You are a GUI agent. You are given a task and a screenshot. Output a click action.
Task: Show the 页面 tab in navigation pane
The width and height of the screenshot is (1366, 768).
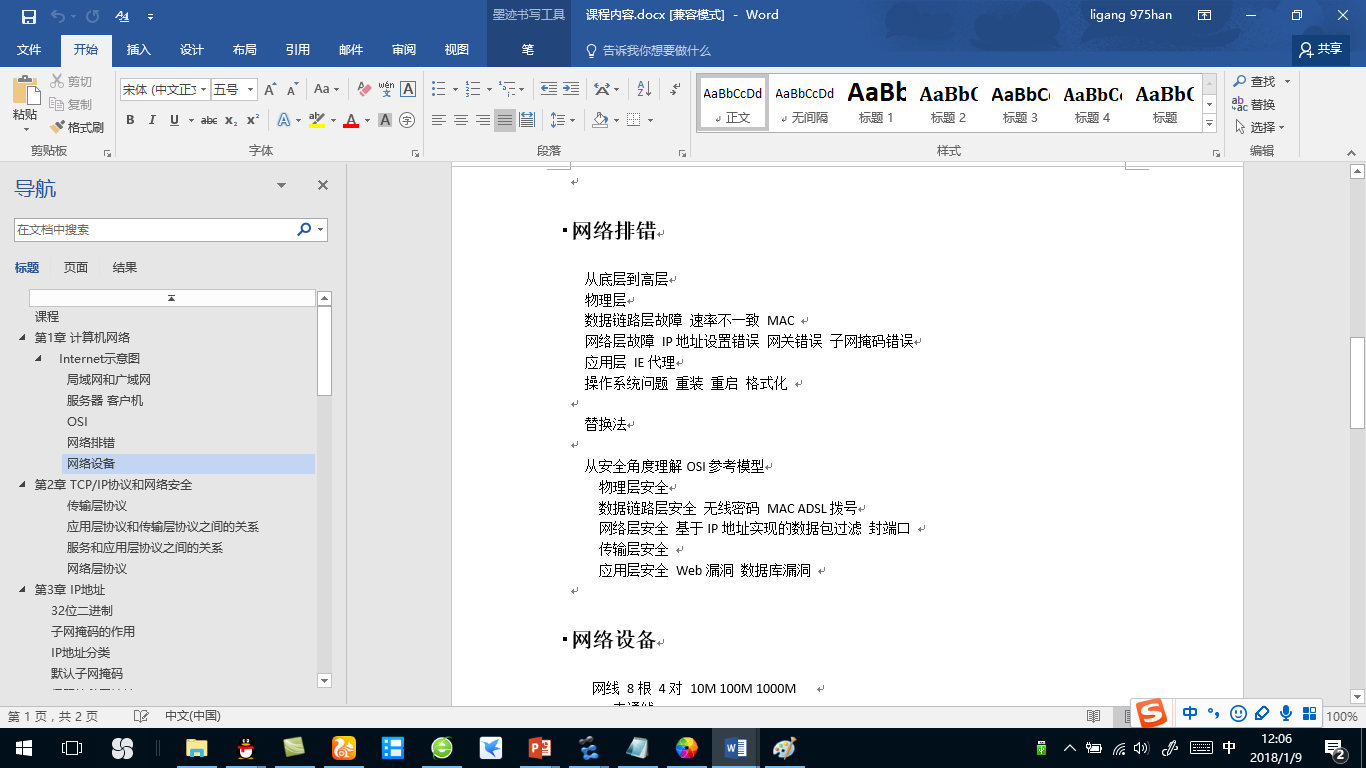(76, 267)
